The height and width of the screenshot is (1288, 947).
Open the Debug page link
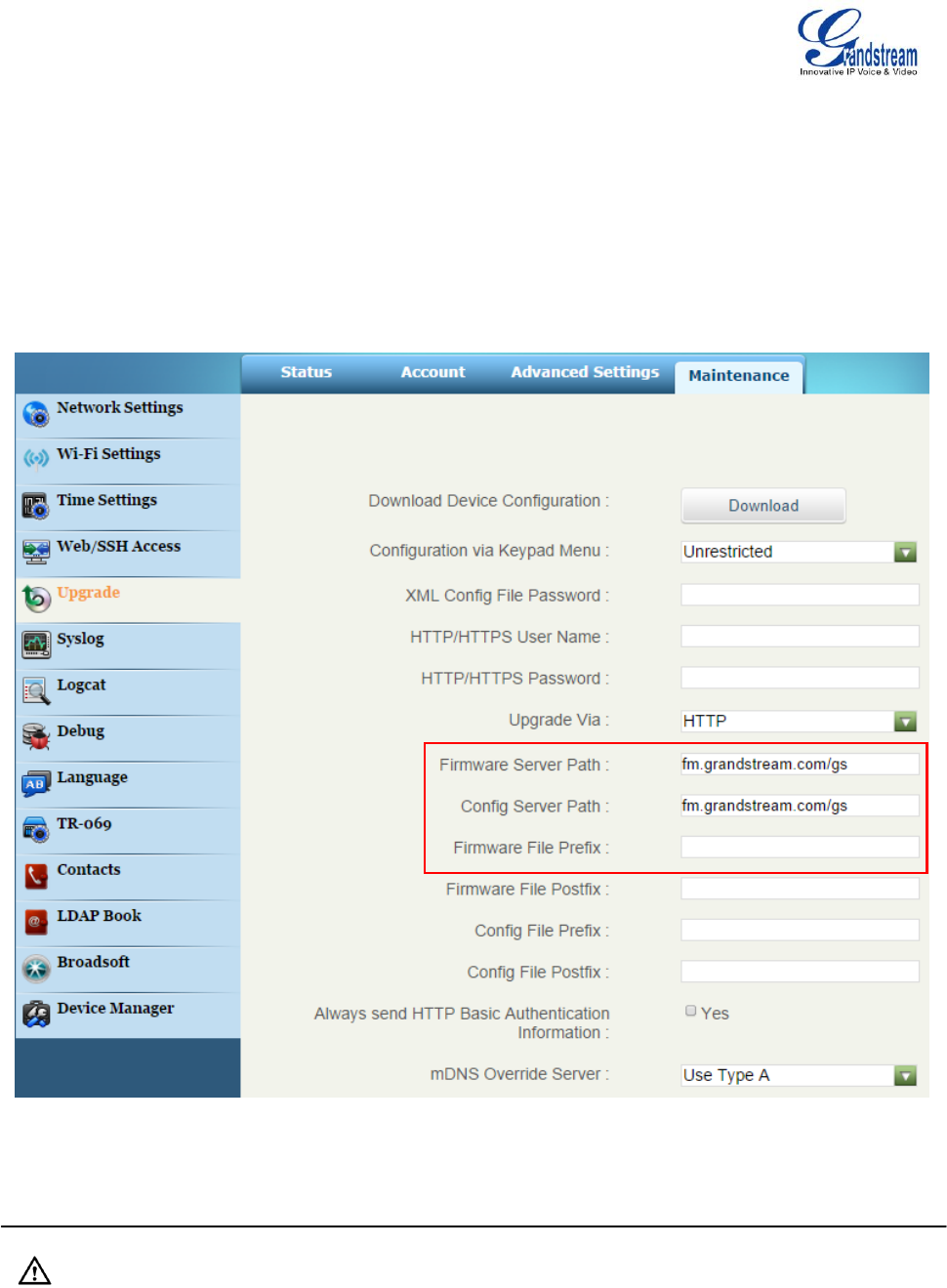click(x=80, y=731)
